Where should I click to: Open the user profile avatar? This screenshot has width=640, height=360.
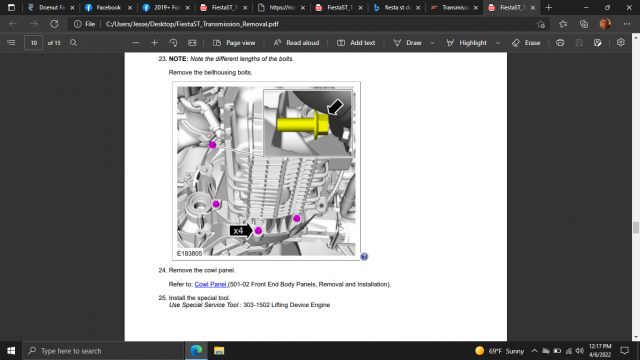[605, 24]
